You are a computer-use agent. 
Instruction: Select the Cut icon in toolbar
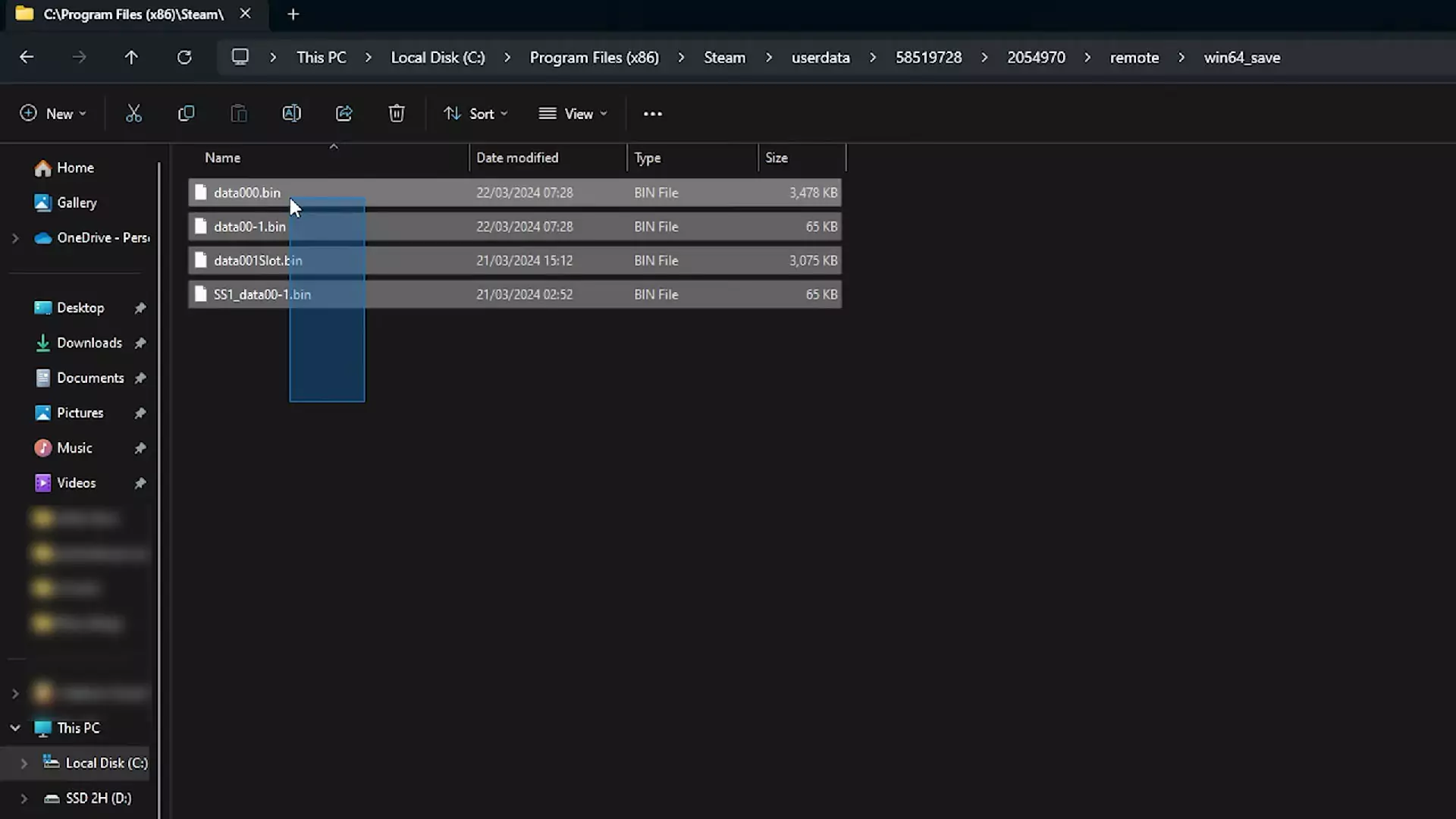[133, 113]
